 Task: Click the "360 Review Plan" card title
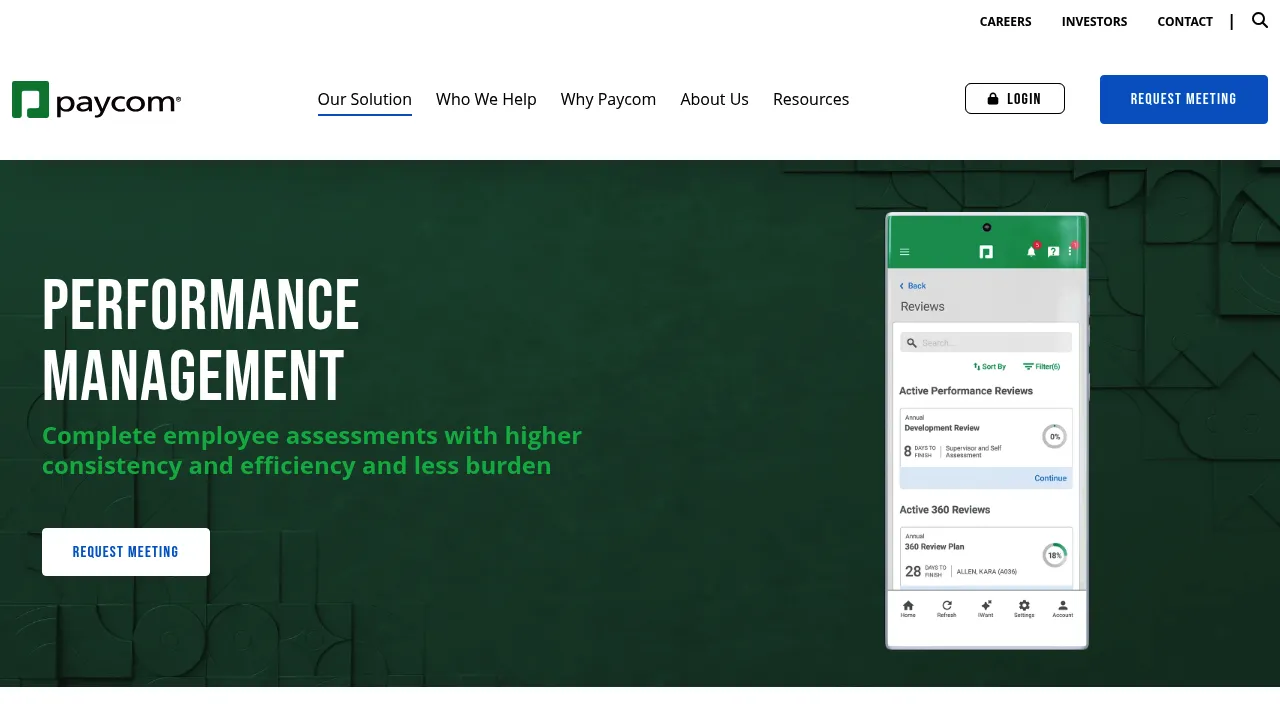(935, 547)
